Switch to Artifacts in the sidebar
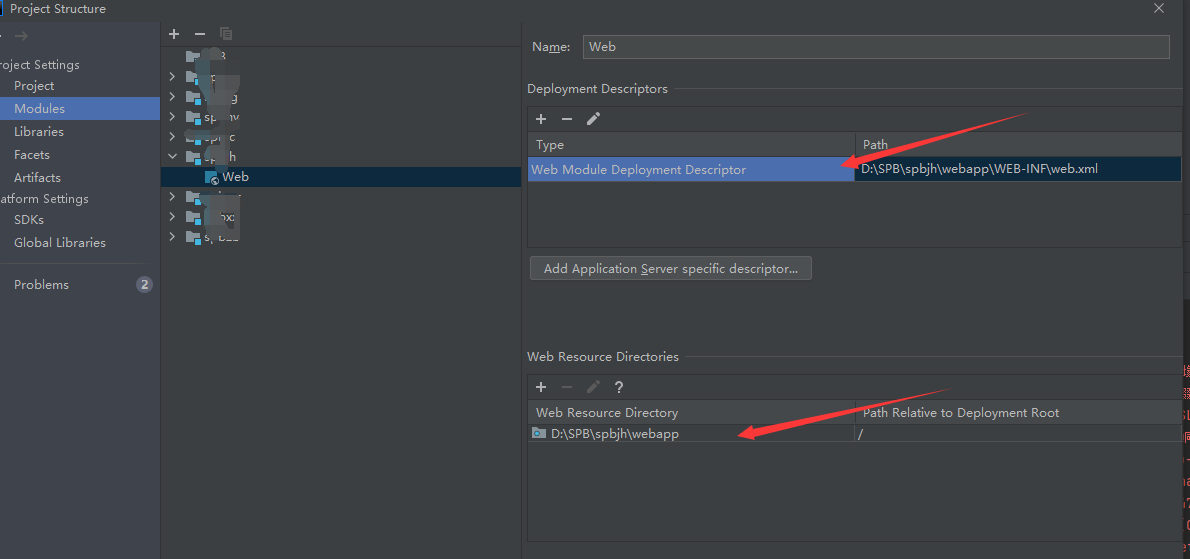The height and width of the screenshot is (559, 1190). pyautogui.click(x=37, y=177)
